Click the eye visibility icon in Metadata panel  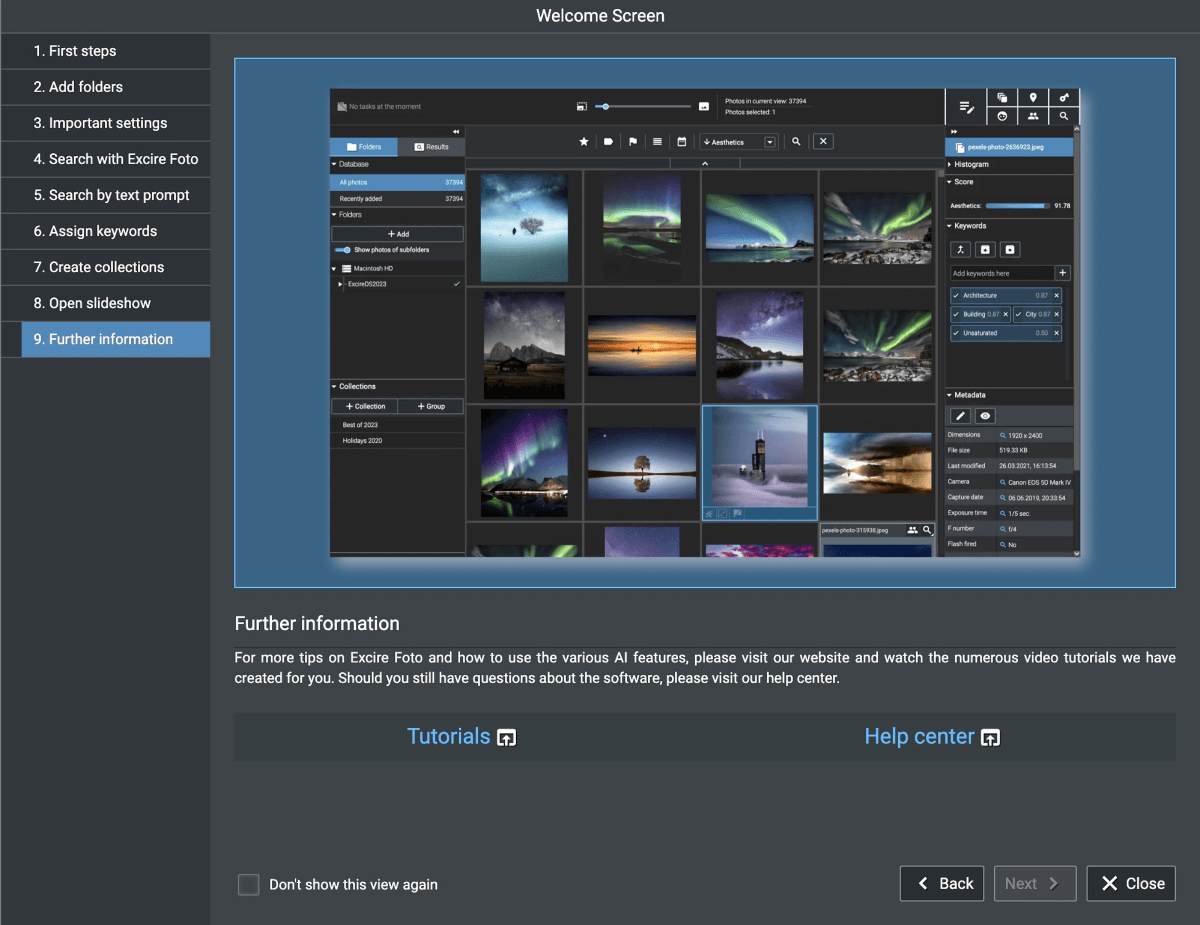(984, 415)
